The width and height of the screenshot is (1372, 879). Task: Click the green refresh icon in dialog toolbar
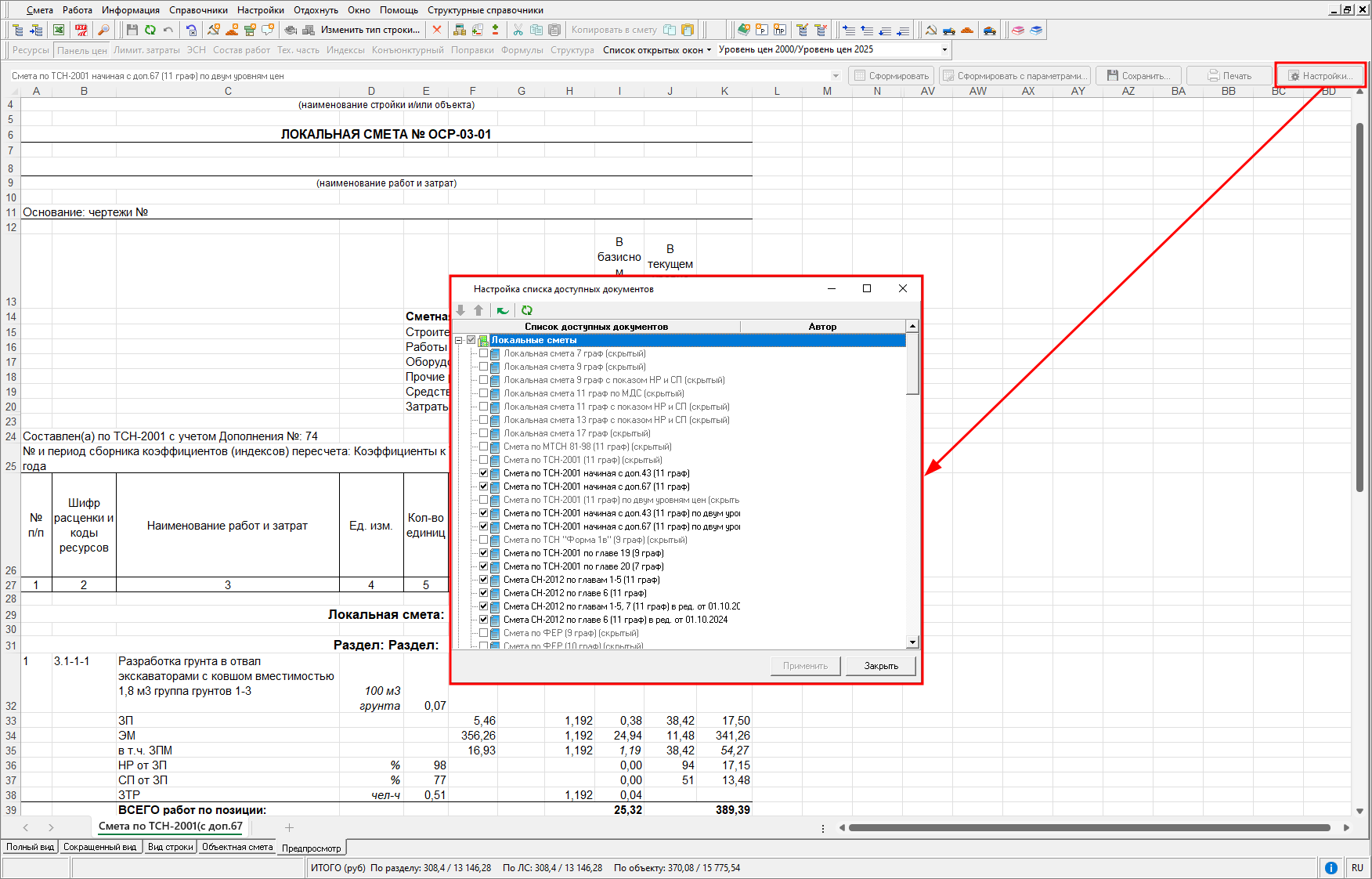pyautogui.click(x=527, y=310)
